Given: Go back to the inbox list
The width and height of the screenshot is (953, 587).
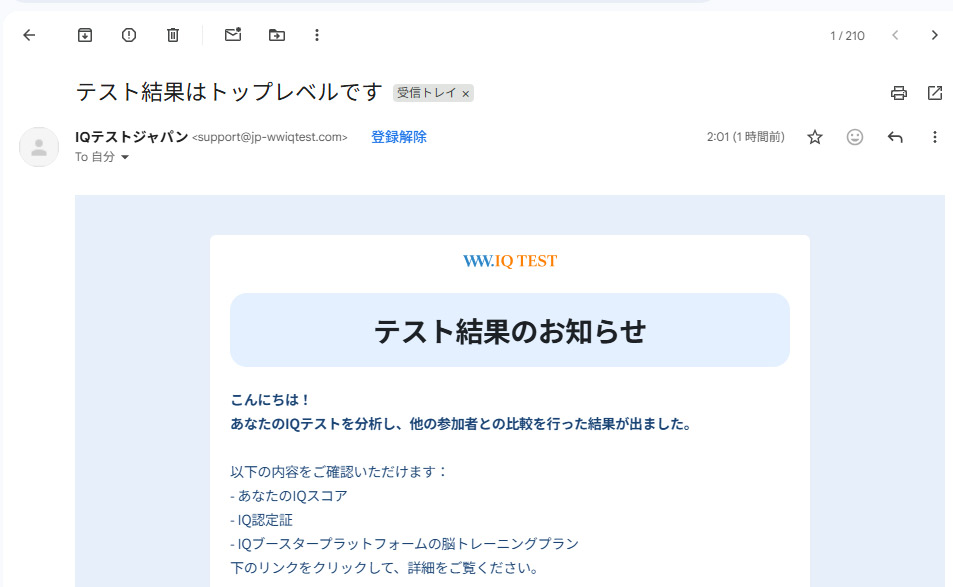Looking at the screenshot, I should coord(29,35).
